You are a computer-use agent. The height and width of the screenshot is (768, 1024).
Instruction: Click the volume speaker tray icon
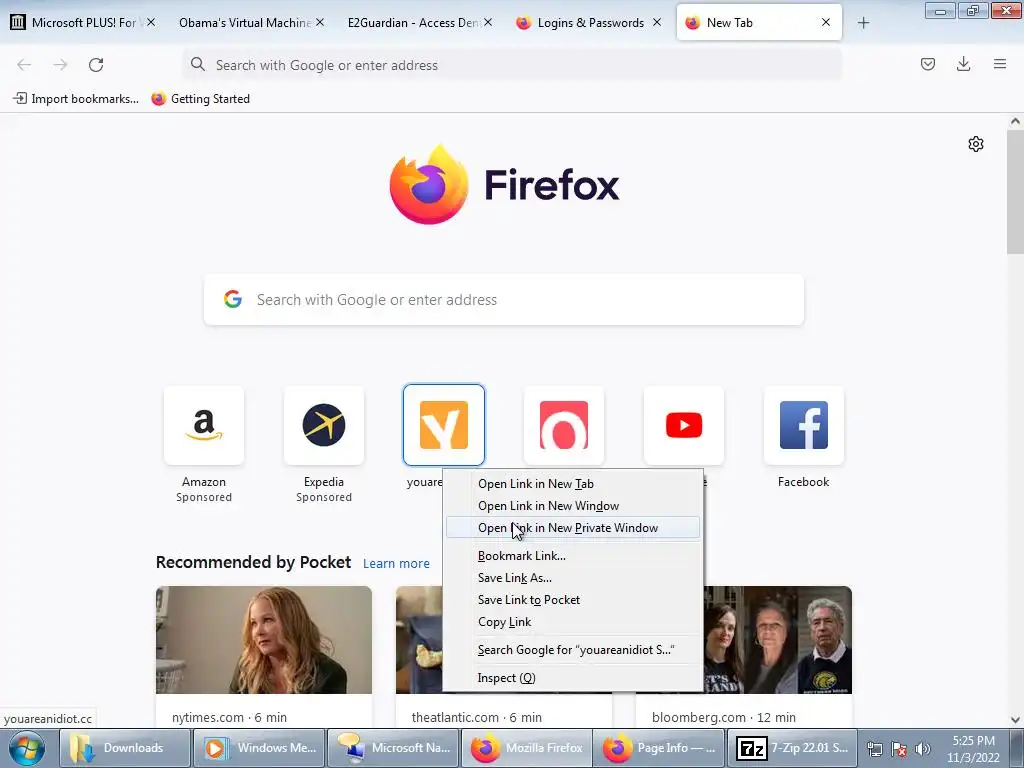pos(922,749)
